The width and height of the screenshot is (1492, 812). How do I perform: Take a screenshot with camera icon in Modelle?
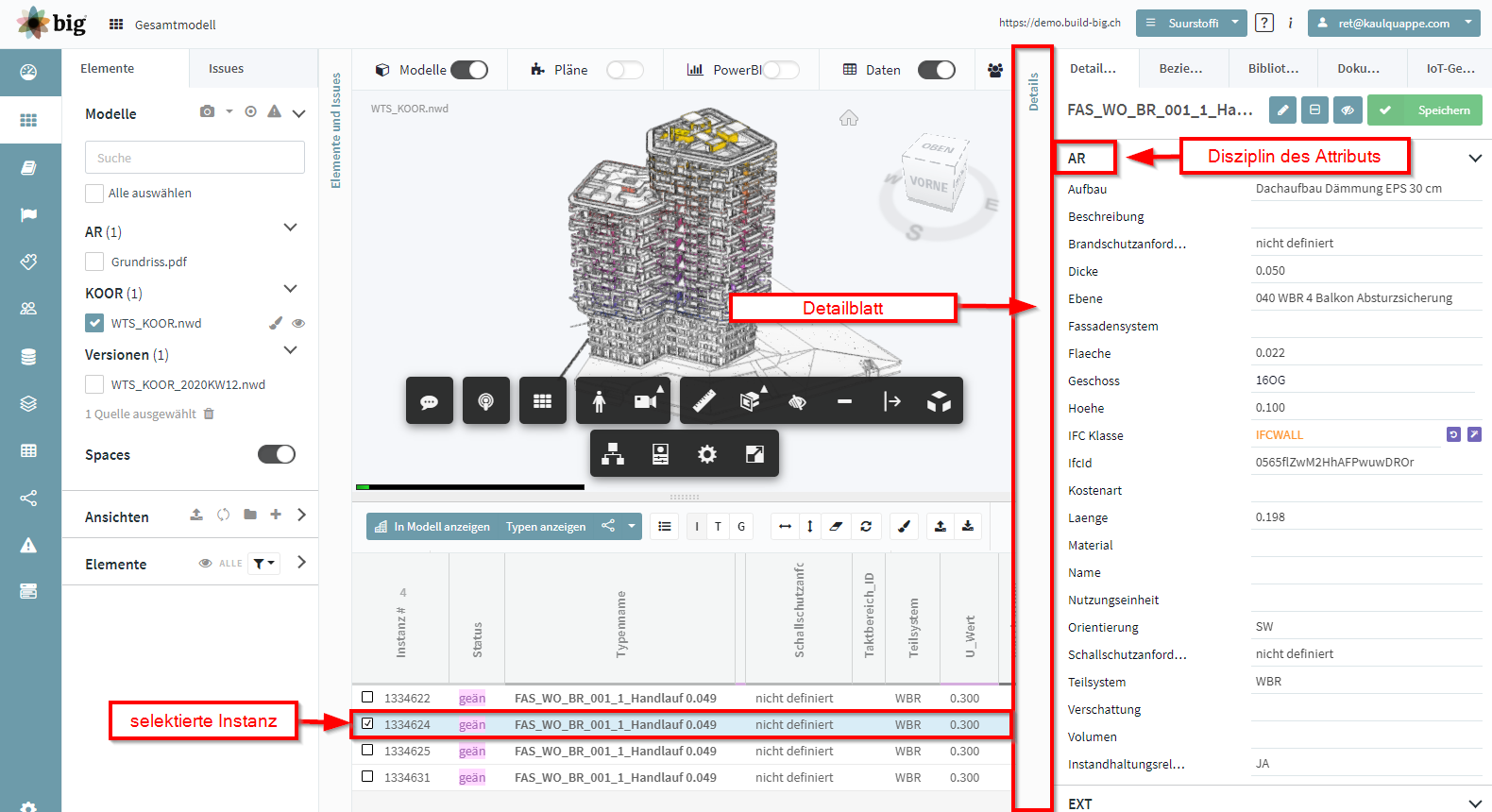[x=207, y=111]
